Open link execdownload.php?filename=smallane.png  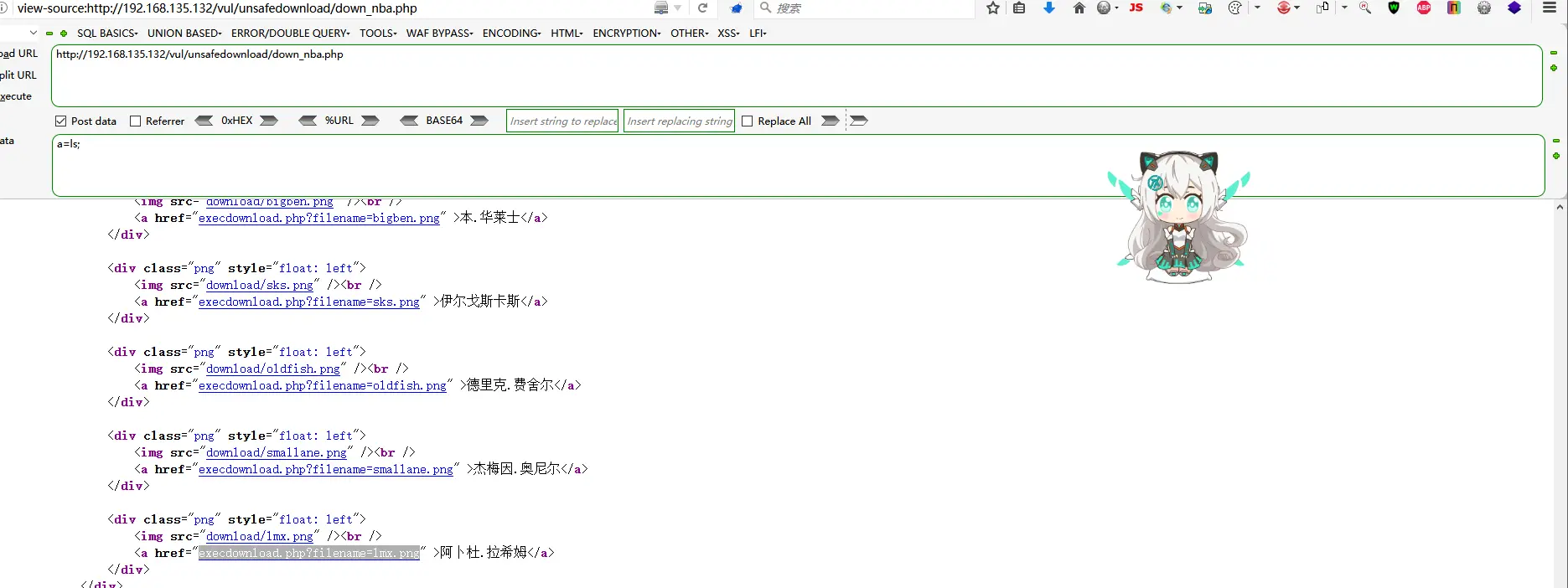click(325, 469)
